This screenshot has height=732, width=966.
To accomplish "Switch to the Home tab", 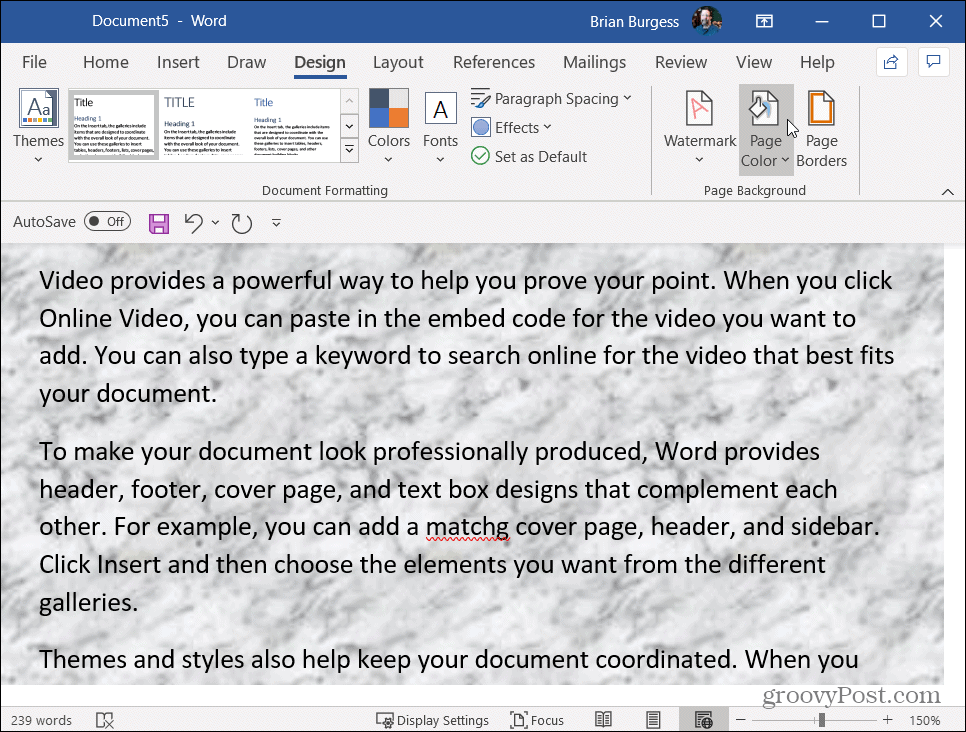I will (105, 62).
